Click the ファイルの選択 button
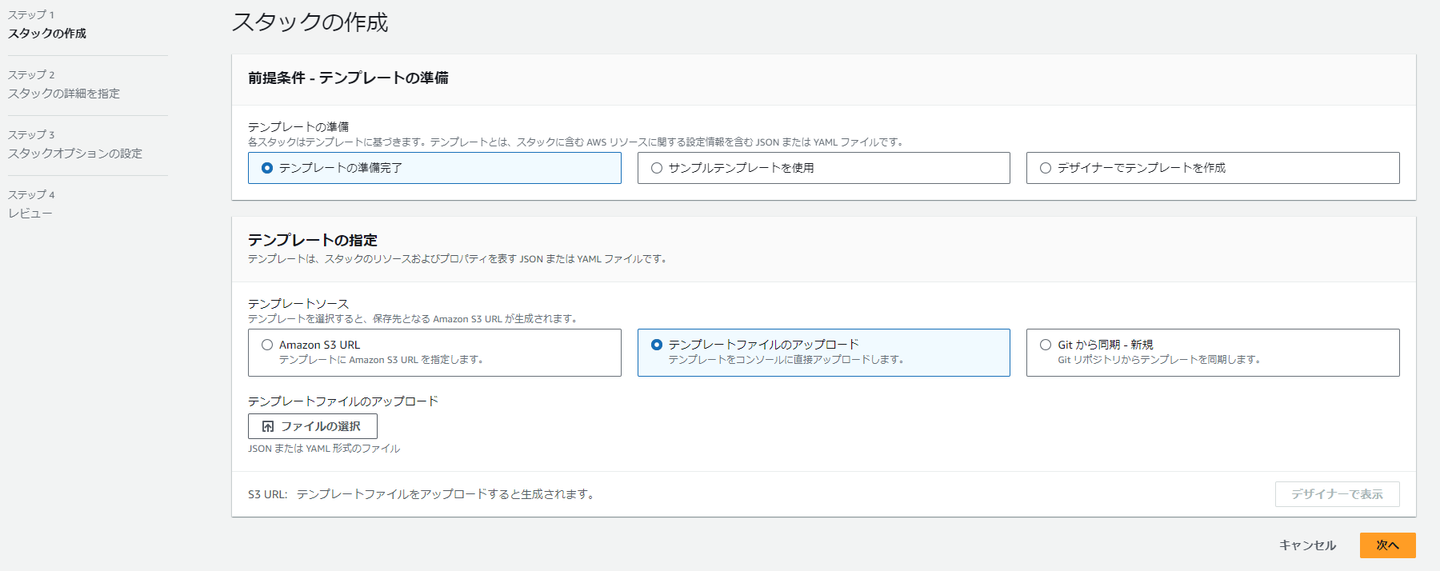 tap(312, 426)
